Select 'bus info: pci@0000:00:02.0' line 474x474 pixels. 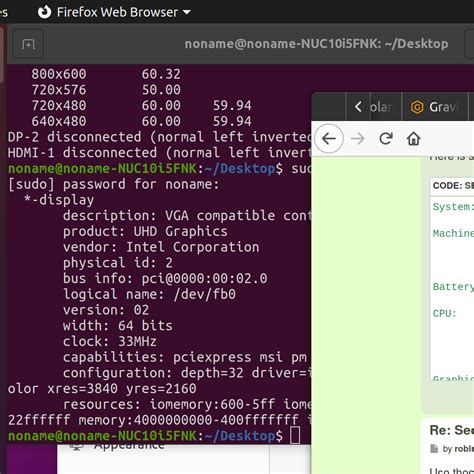click(165, 278)
